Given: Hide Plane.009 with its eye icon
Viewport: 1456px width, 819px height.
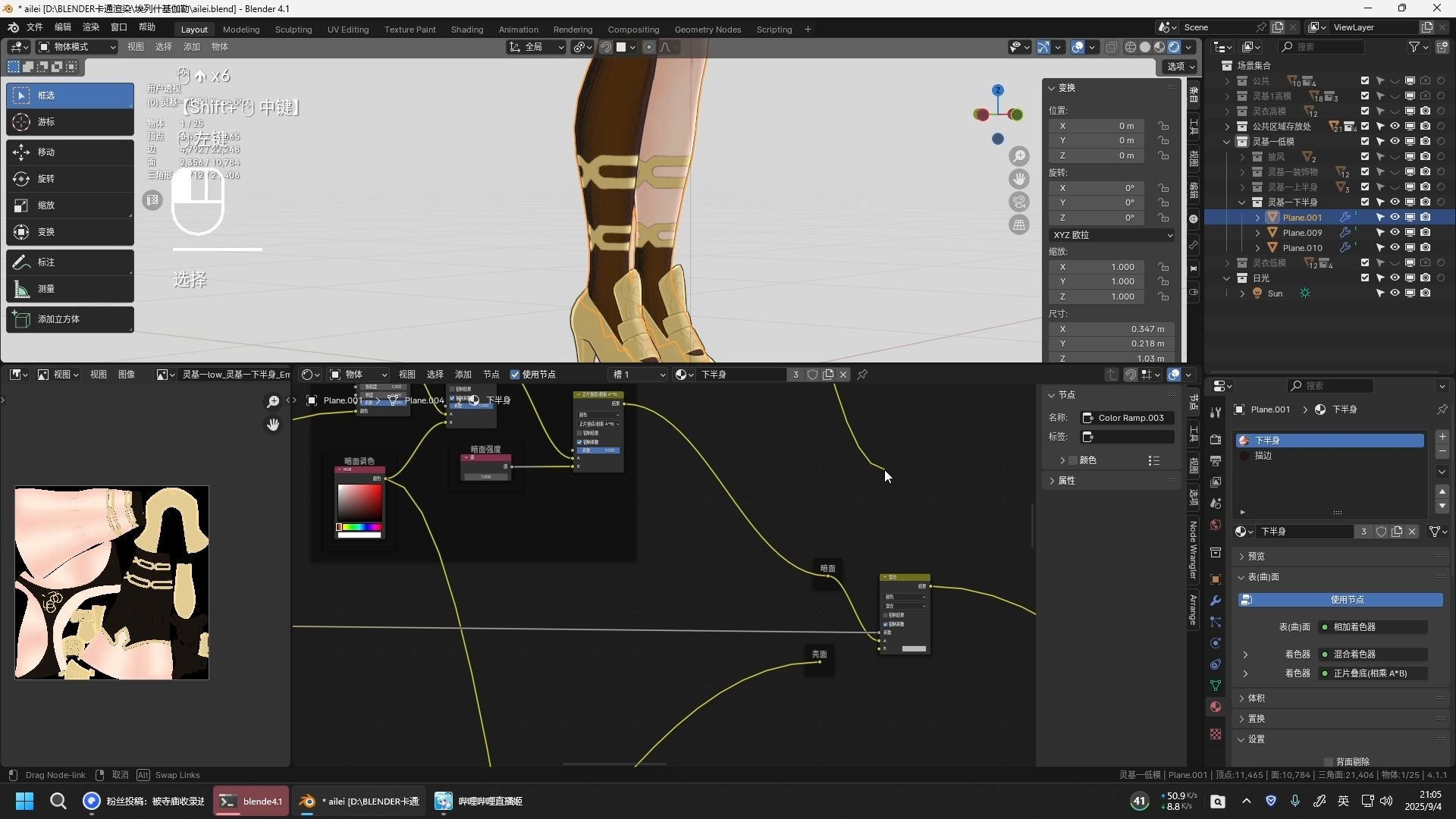Looking at the screenshot, I should pos(1395,233).
